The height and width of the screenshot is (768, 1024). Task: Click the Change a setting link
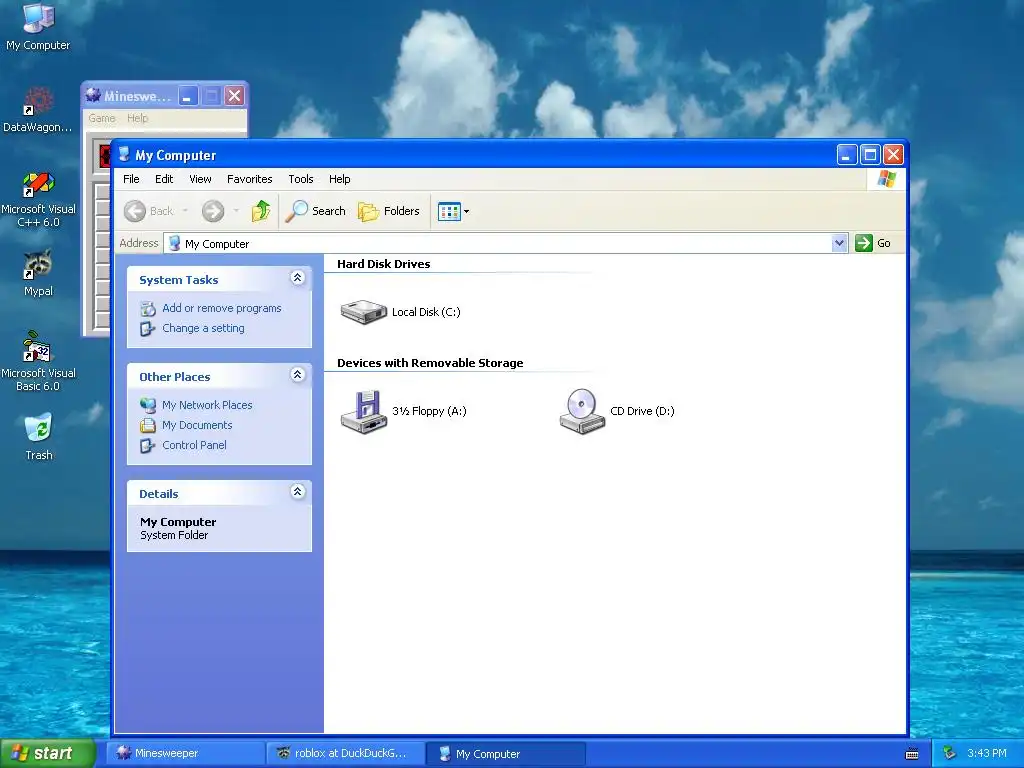coord(203,328)
